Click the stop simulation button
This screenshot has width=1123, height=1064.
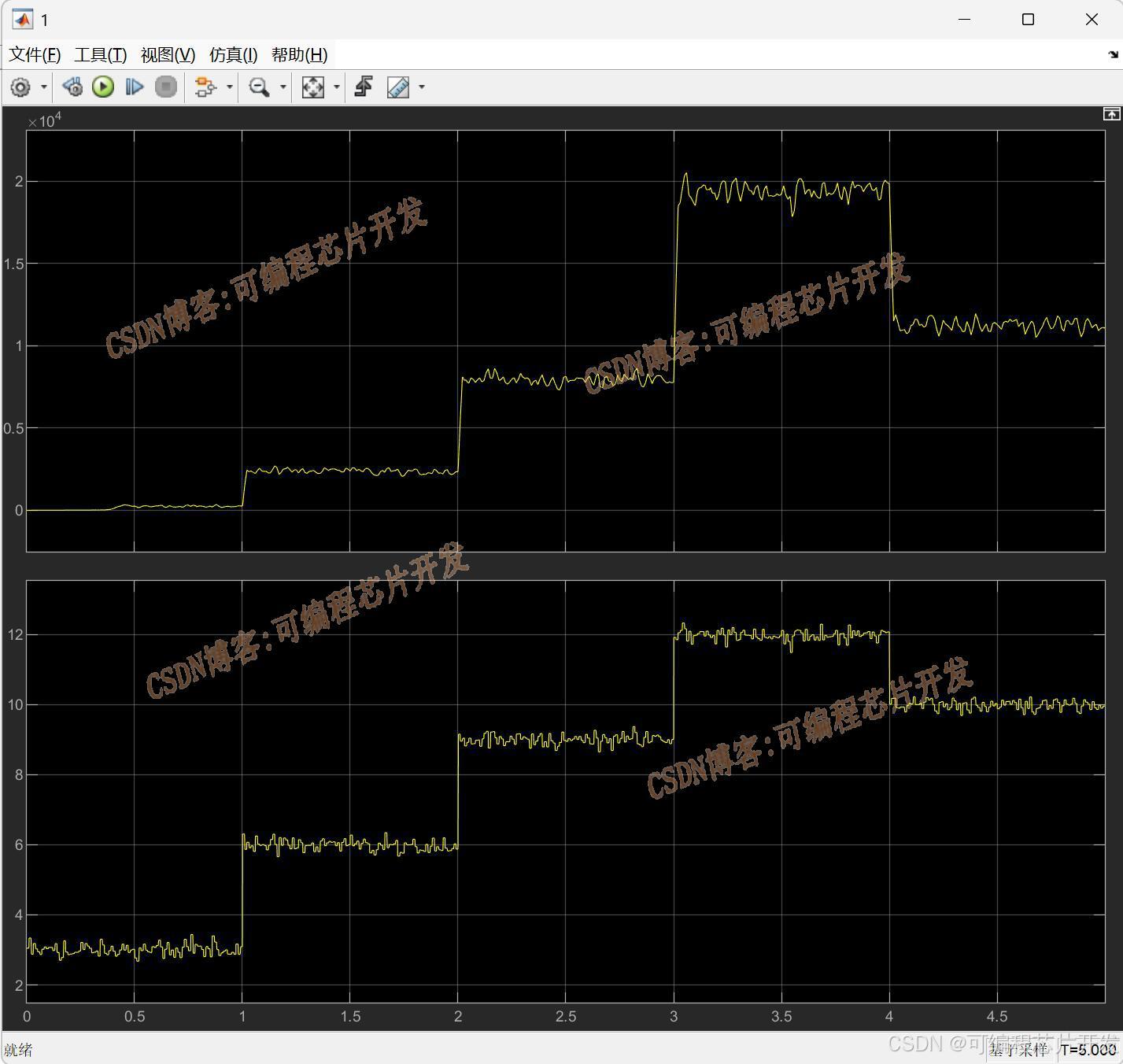pos(165,87)
